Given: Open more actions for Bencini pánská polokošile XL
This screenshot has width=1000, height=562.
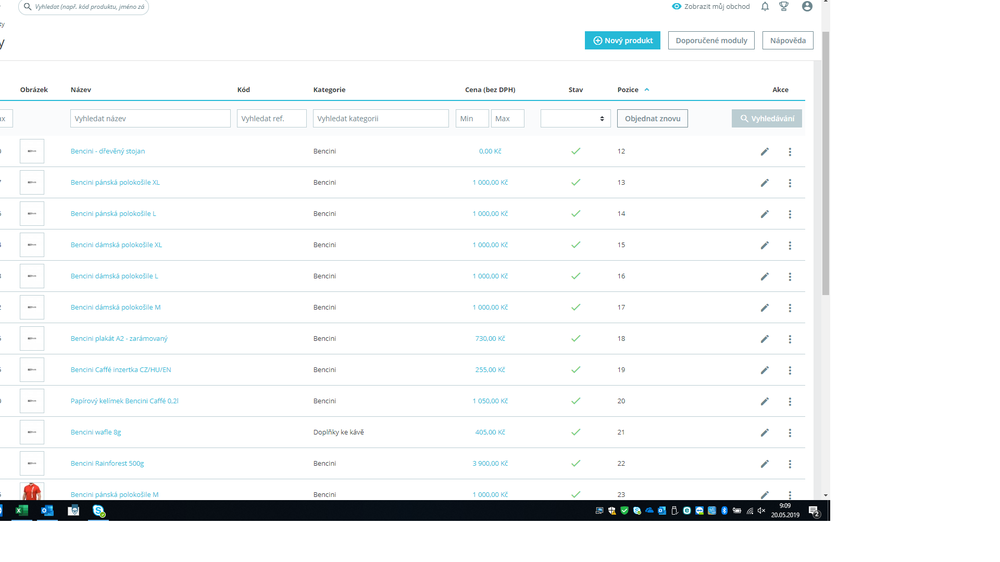Looking at the screenshot, I should tap(790, 183).
